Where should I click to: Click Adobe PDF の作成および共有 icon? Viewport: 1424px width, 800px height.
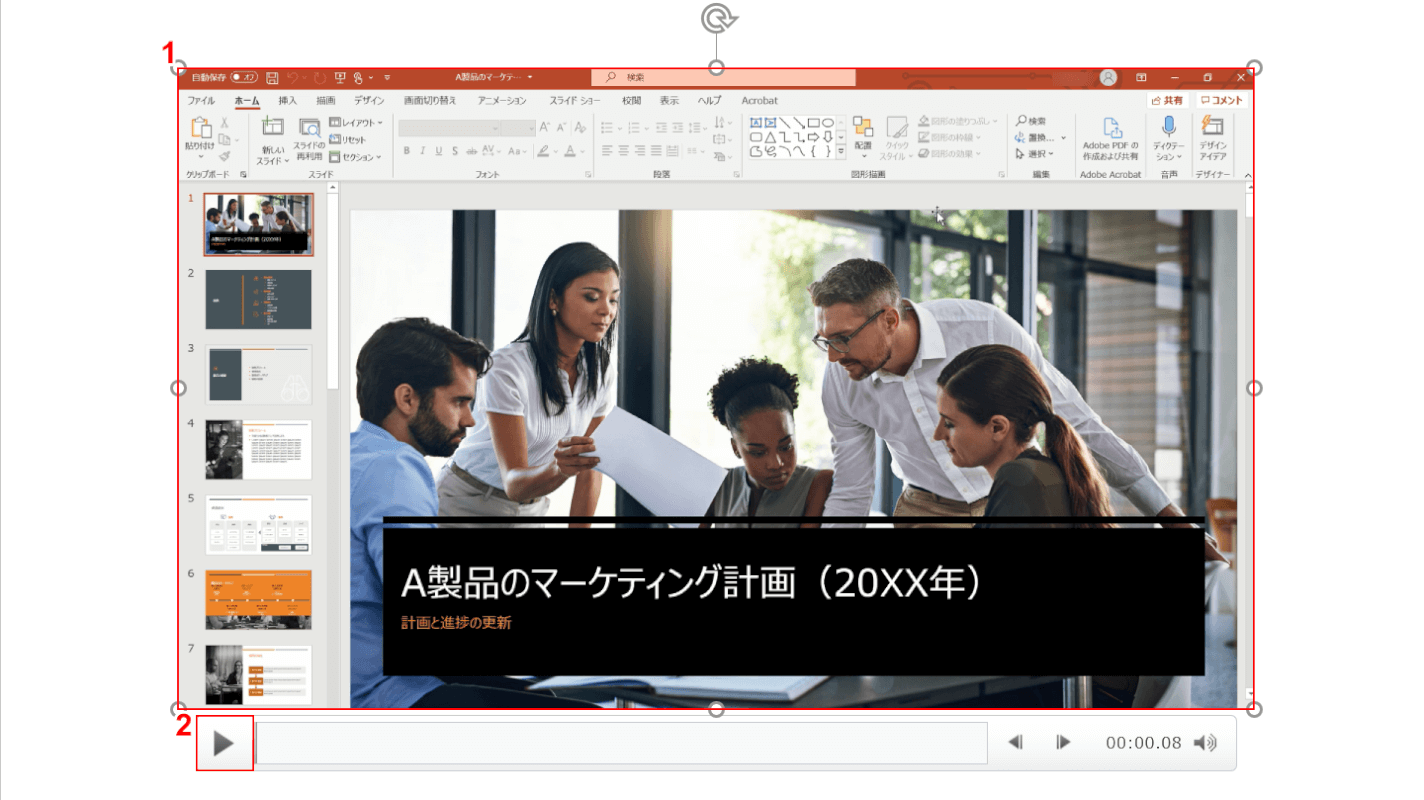click(1110, 137)
